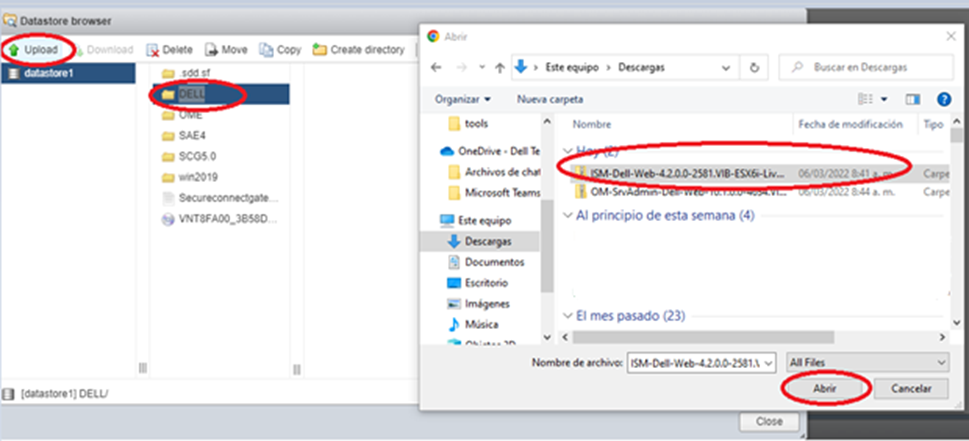This screenshot has height=441, width=969.
Task: Select OneDrive - Dell Te... in the navigation pane
Action: coord(490,151)
